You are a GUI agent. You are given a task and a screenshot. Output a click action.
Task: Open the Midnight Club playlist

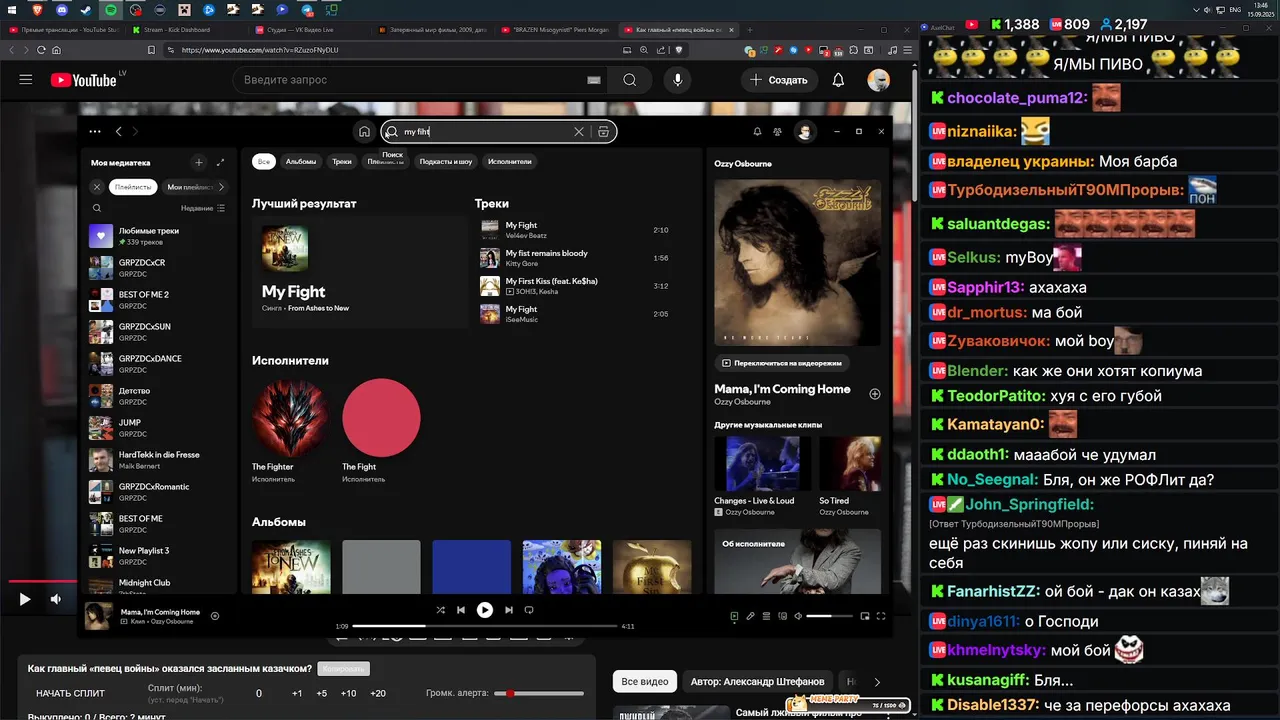[x=158, y=587]
